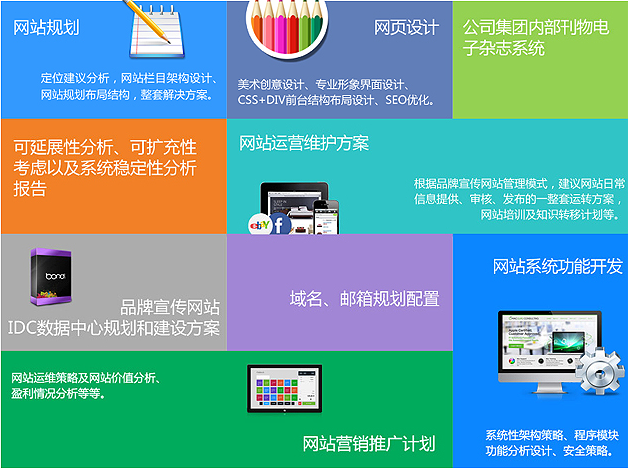
Task: Open the 网站规划 tile heading
Action: click(x=46, y=28)
